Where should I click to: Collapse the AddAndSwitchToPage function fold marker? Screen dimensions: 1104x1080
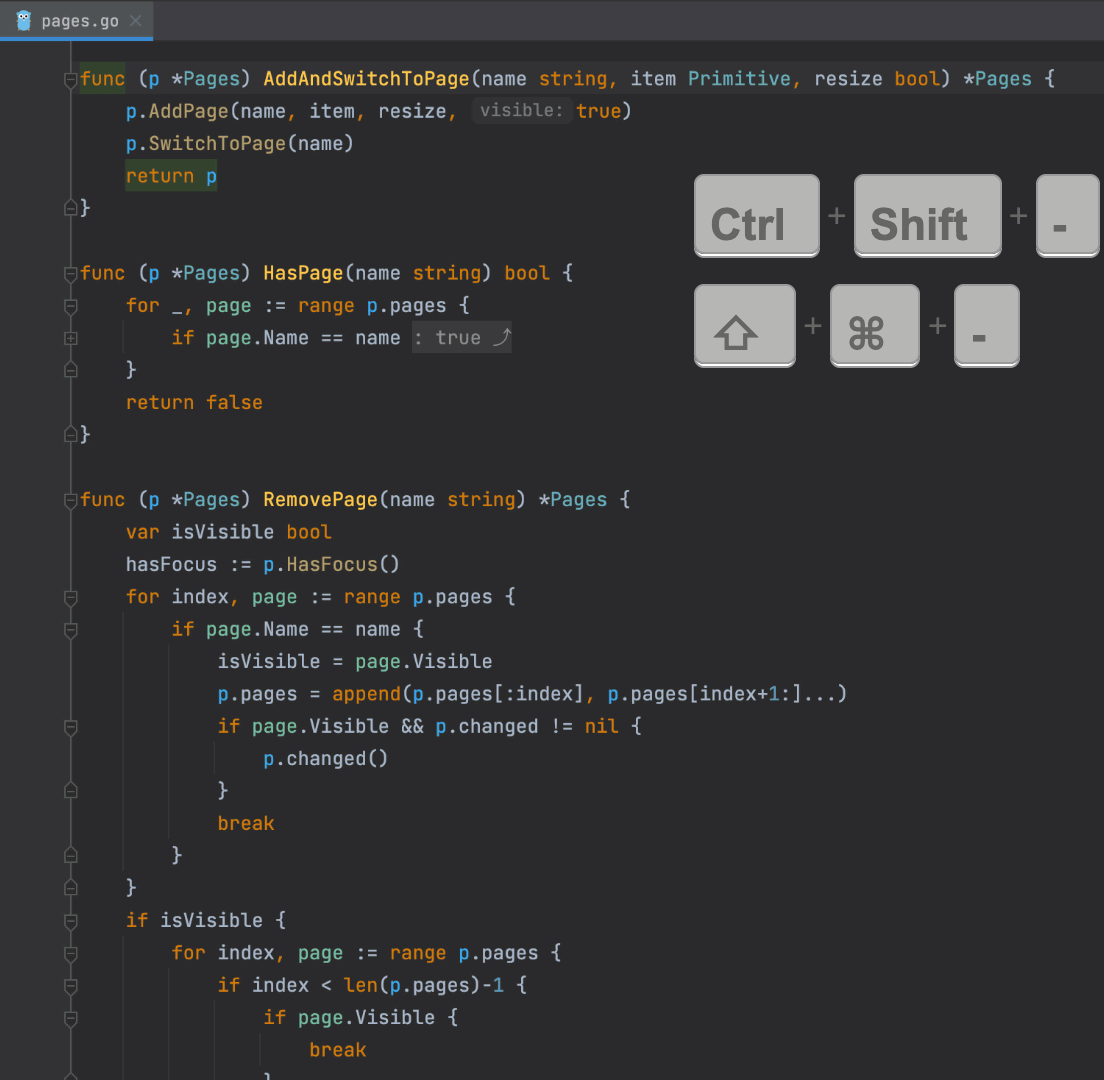(70, 79)
